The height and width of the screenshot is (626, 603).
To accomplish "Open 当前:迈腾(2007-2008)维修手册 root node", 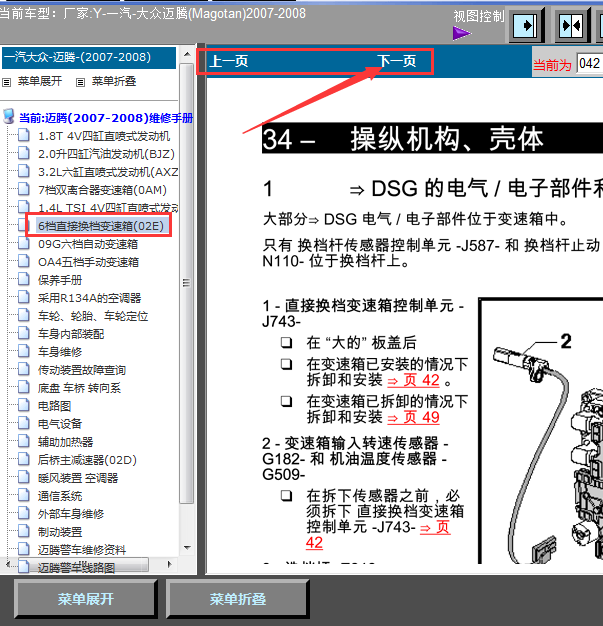I will point(106,118).
